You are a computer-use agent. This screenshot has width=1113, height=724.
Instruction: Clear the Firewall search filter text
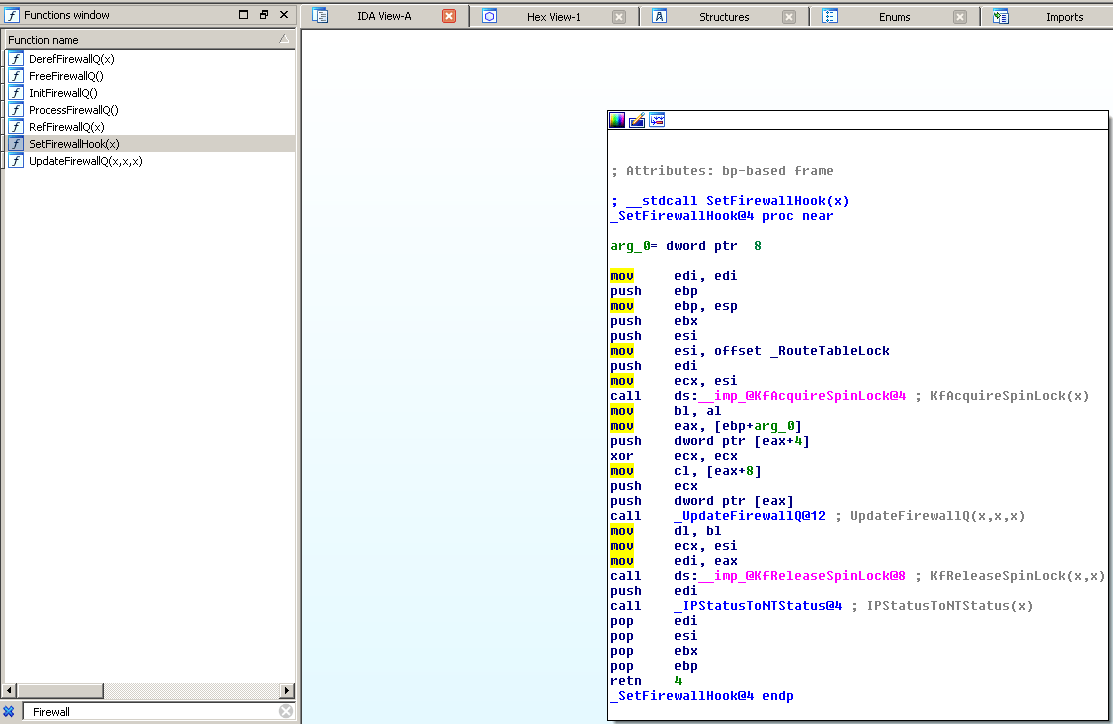click(x=286, y=712)
